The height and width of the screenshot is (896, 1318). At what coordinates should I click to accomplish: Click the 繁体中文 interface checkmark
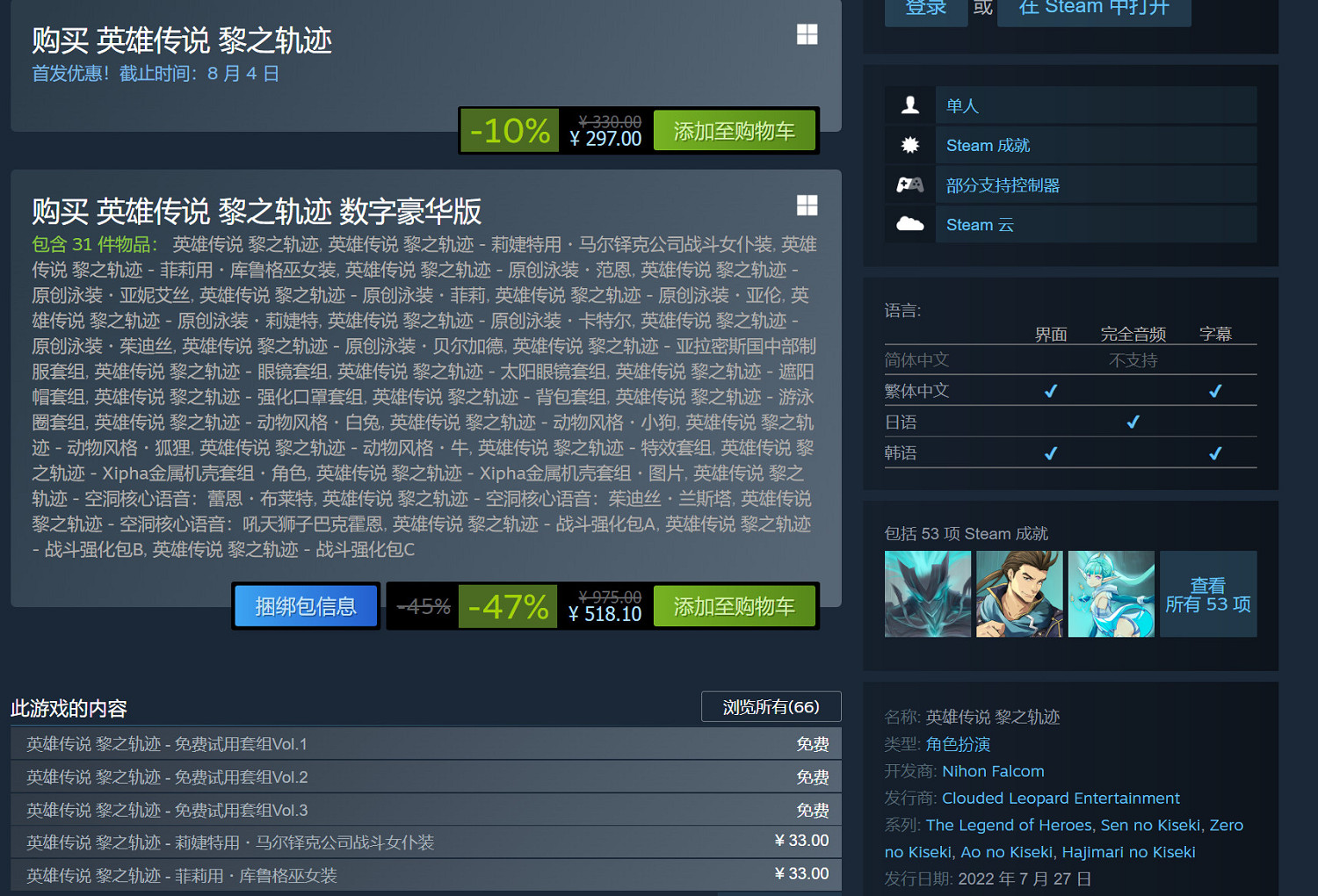(1051, 390)
